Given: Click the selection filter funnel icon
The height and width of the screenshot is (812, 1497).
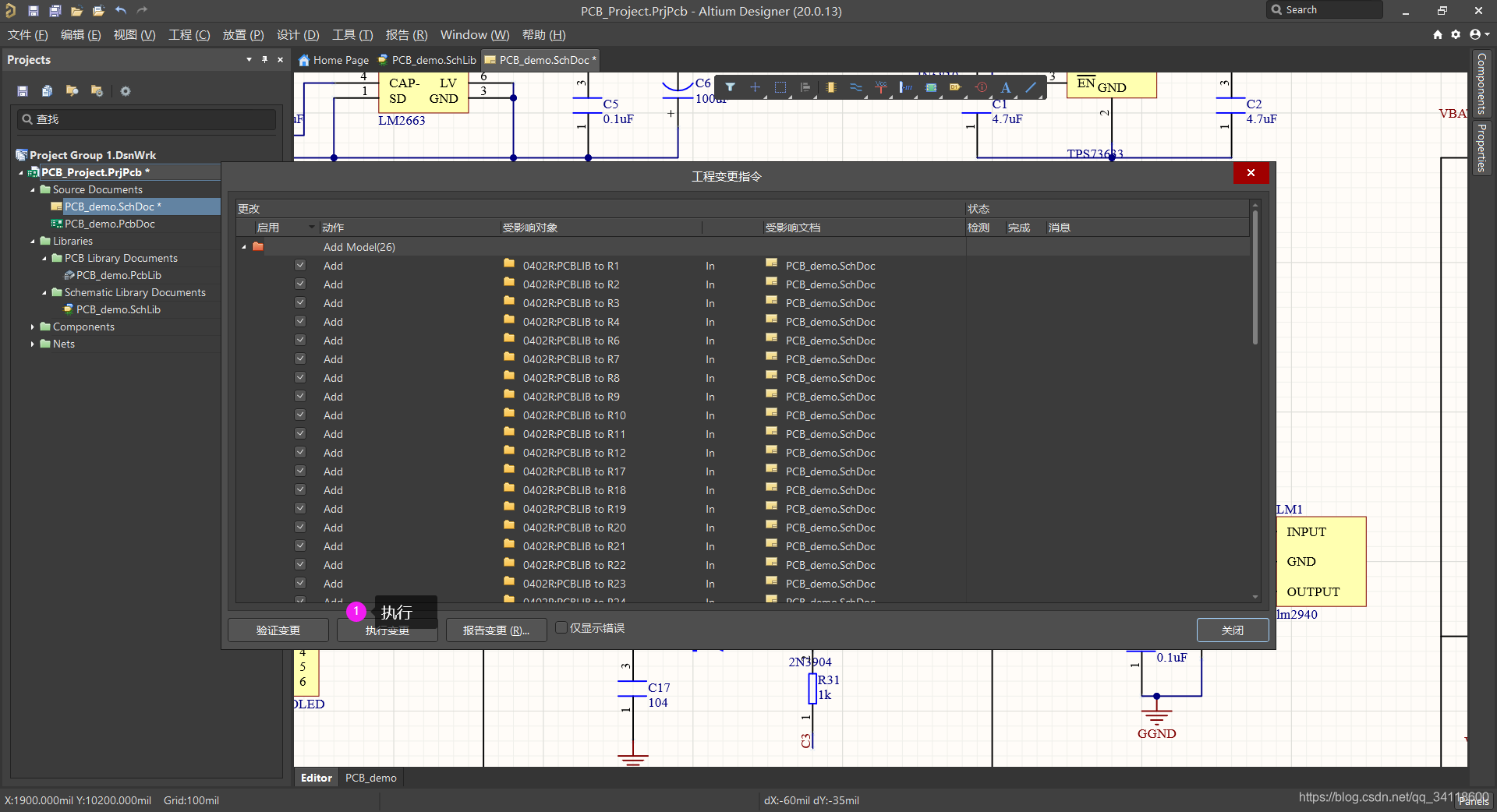Looking at the screenshot, I should (x=730, y=87).
